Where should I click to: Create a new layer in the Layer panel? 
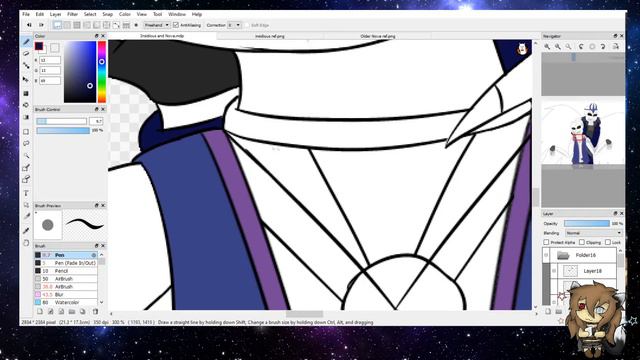coord(548,311)
